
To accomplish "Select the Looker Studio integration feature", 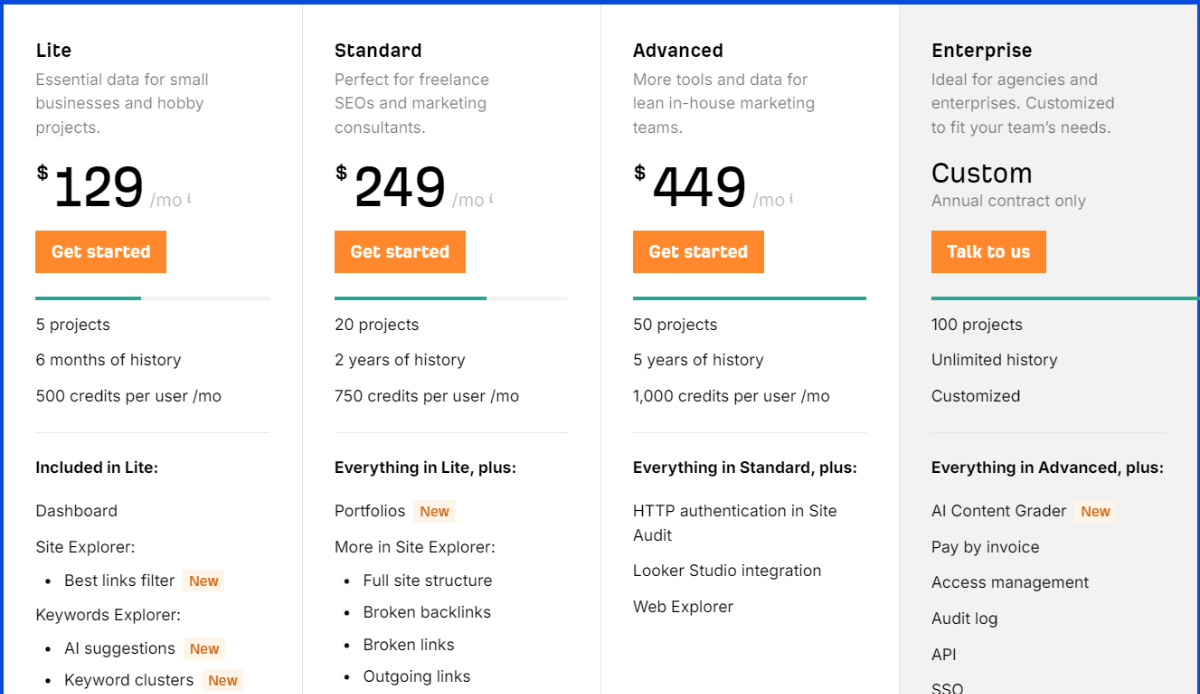I will click(727, 571).
